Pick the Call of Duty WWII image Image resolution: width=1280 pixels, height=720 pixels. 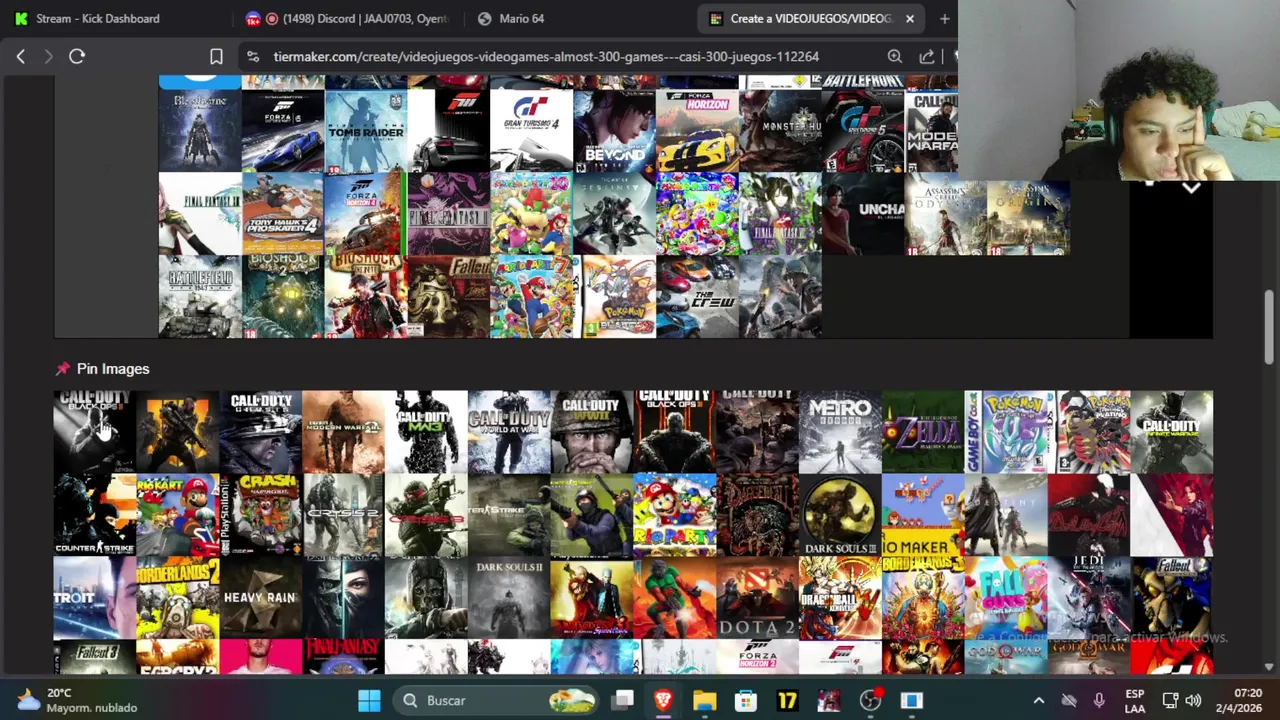tap(592, 432)
